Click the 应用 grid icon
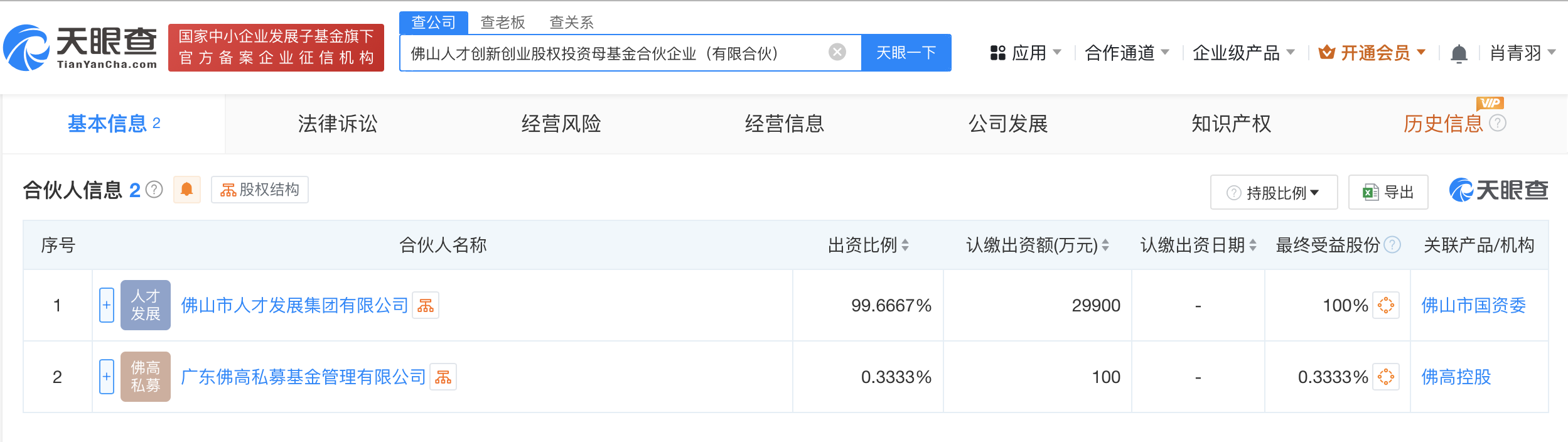The height and width of the screenshot is (442, 1568). (997, 53)
